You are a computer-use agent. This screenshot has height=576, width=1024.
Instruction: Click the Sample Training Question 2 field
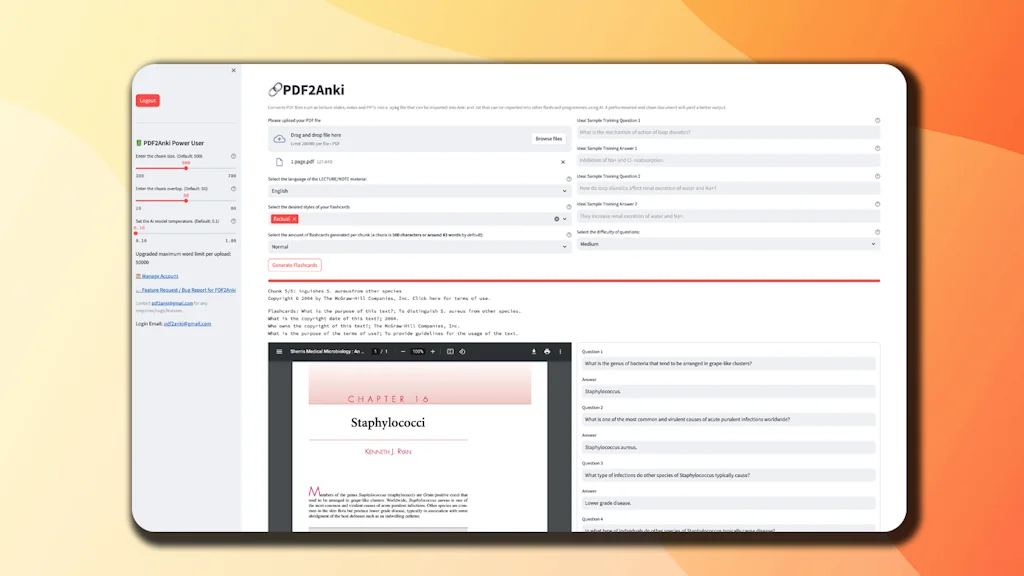pyautogui.click(x=728, y=188)
